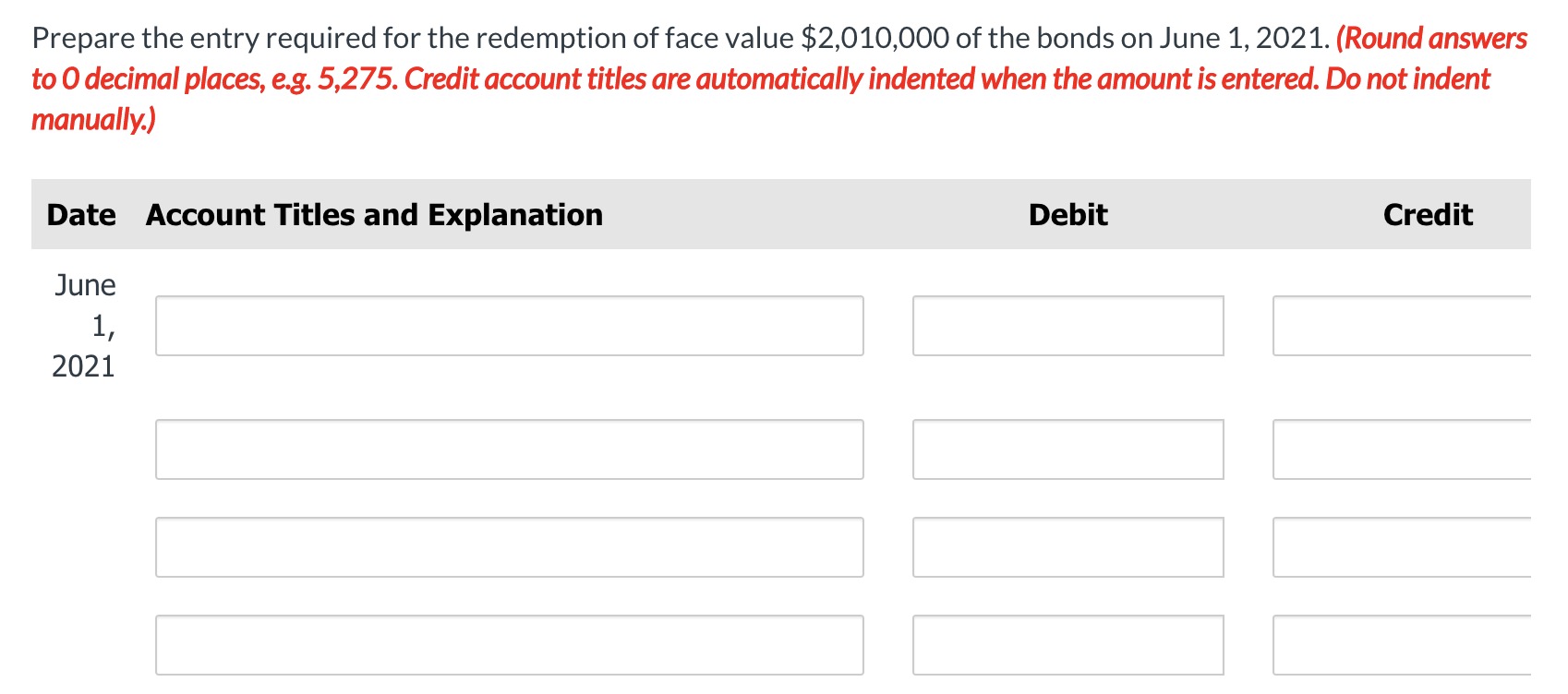Click the Credit field in the fourth row
Image resolution: width=1568 pixels, height=694 pixels.
click(1413, 644)
